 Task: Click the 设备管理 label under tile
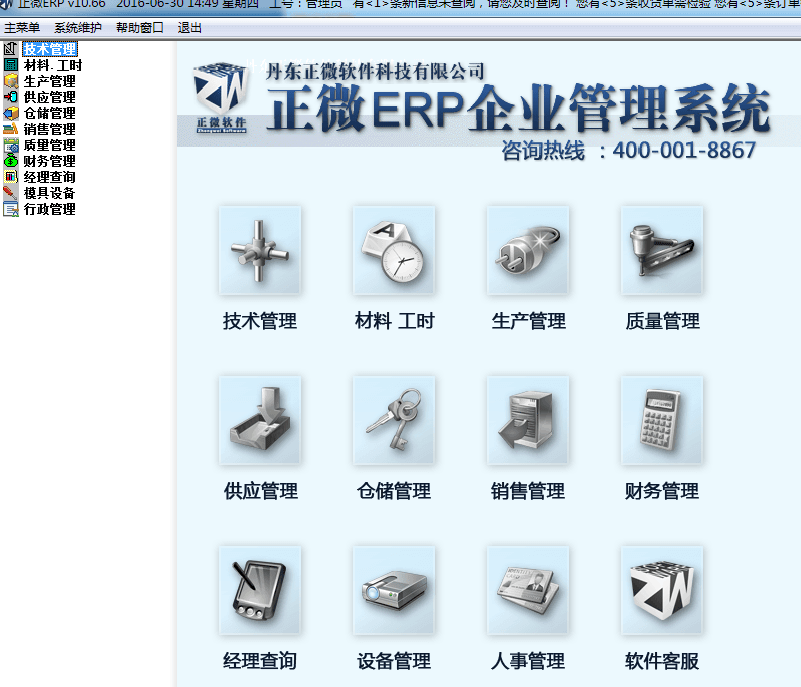click(x=394, y=661)
